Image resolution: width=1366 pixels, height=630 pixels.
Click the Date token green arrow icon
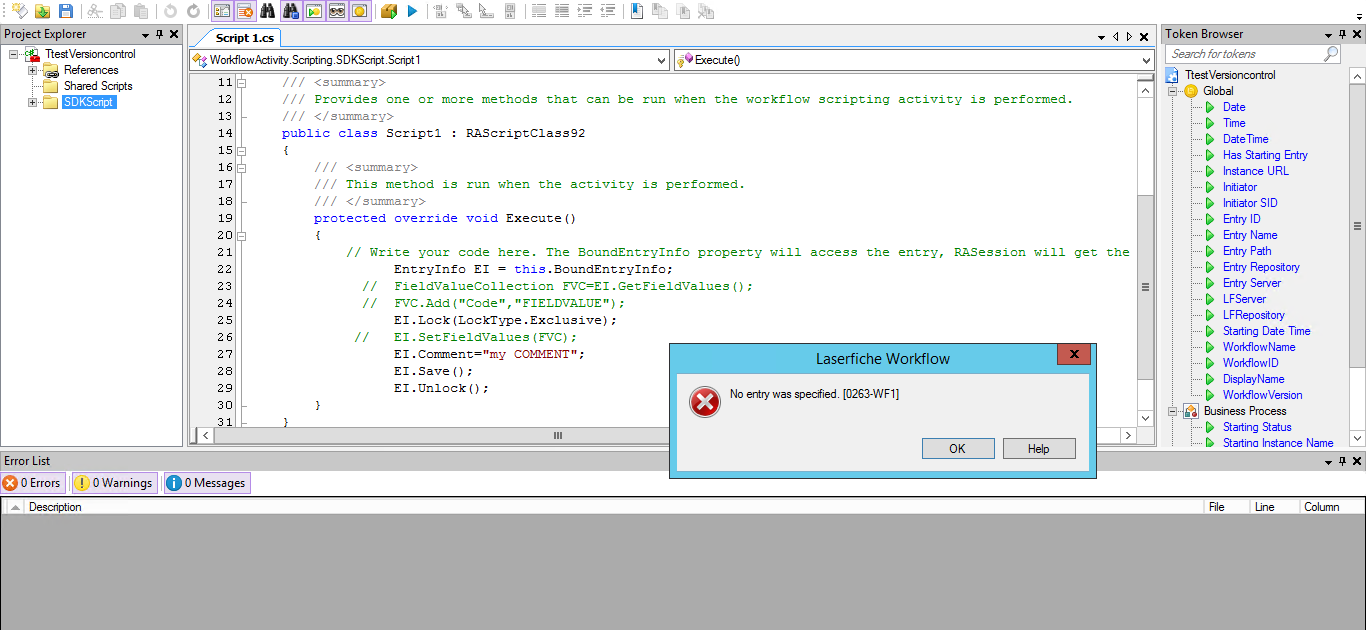point(1210,107)
